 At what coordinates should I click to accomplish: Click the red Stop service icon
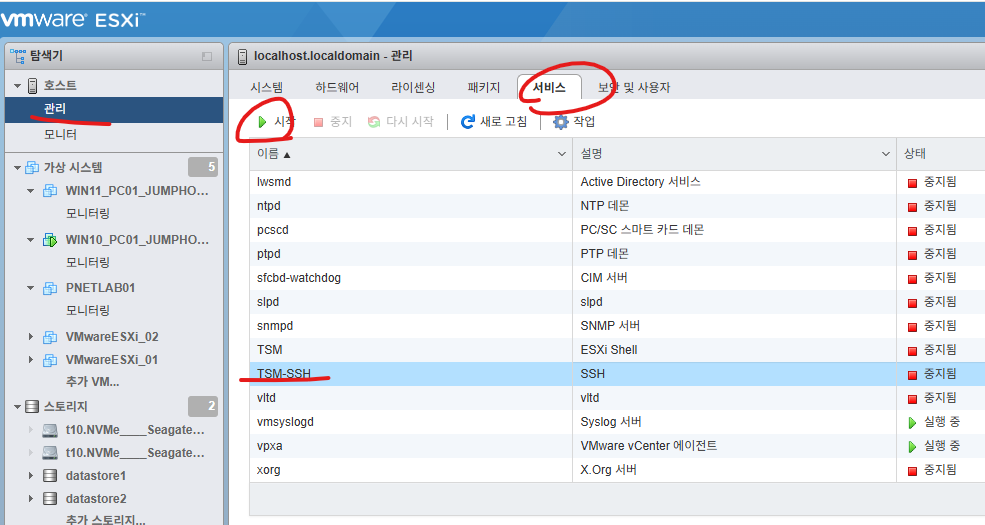(x=318, y=122)
